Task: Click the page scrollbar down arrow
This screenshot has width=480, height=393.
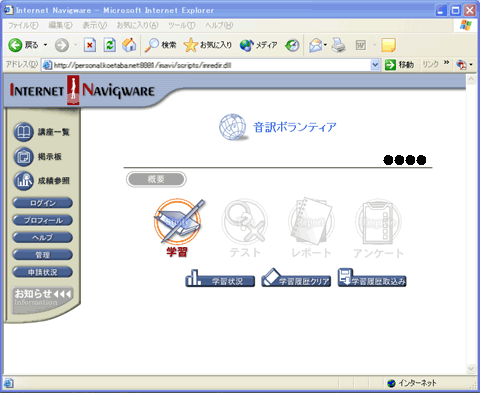Action: (471, 369)
